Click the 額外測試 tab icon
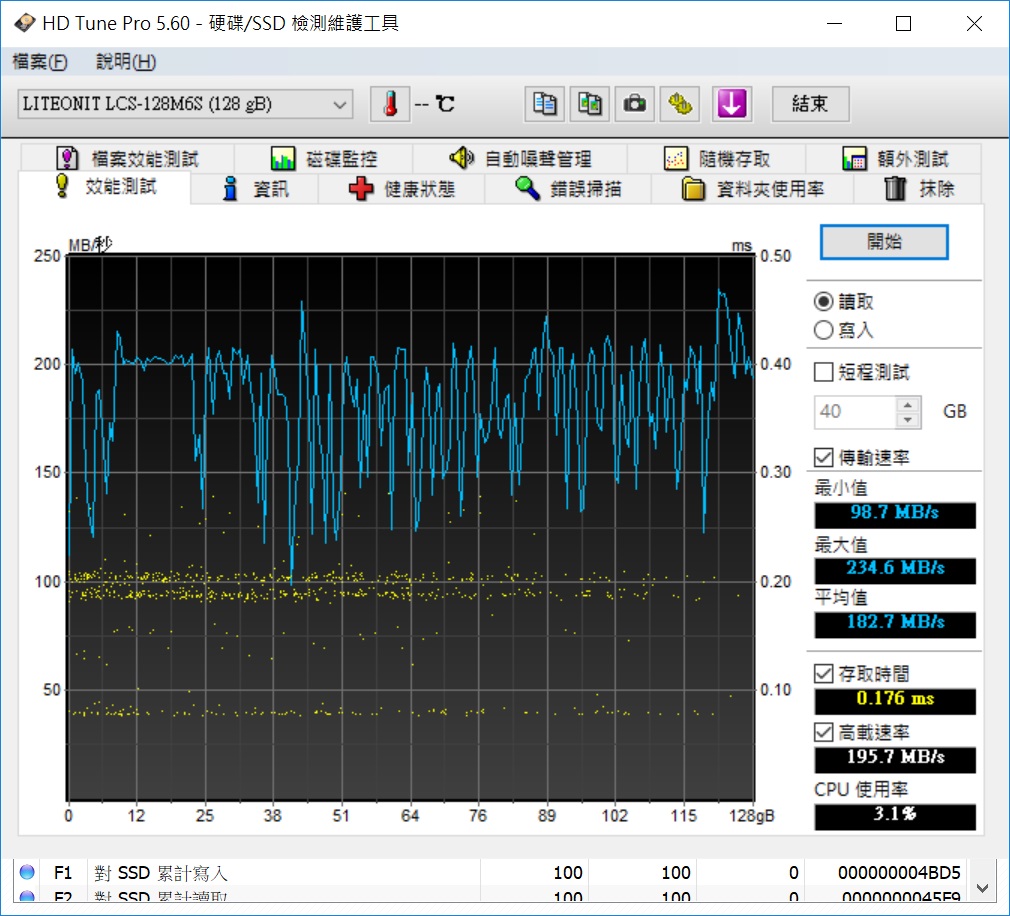Viewport: 1010px width, 916px height. tap(854, 158)
